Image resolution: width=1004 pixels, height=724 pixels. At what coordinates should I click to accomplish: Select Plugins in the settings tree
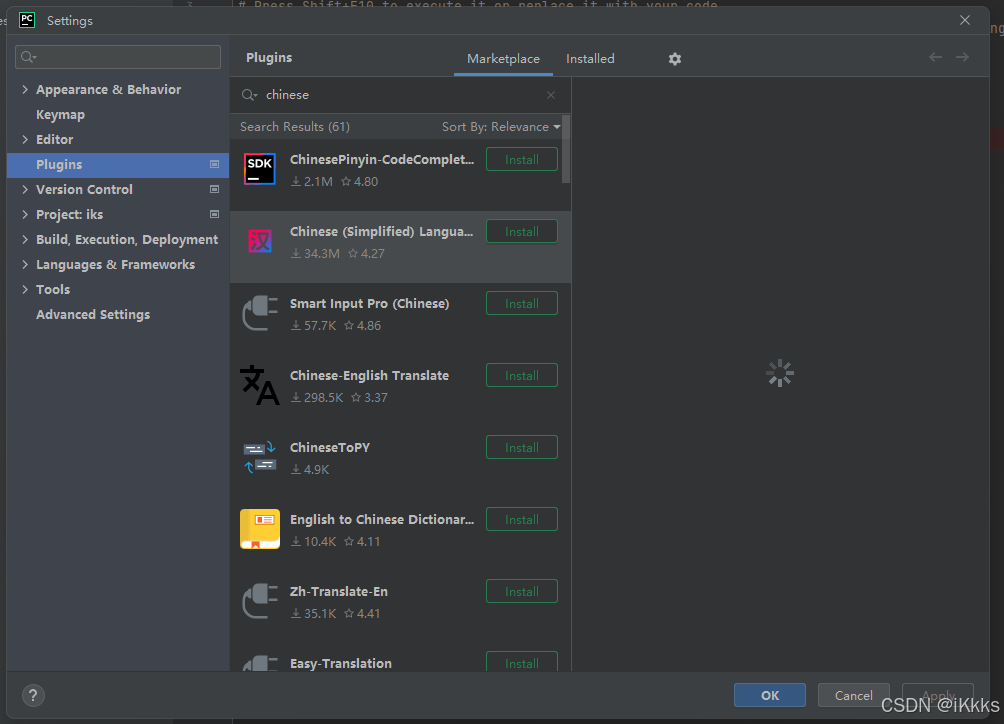pyautogui.click(x=118, y=165)
